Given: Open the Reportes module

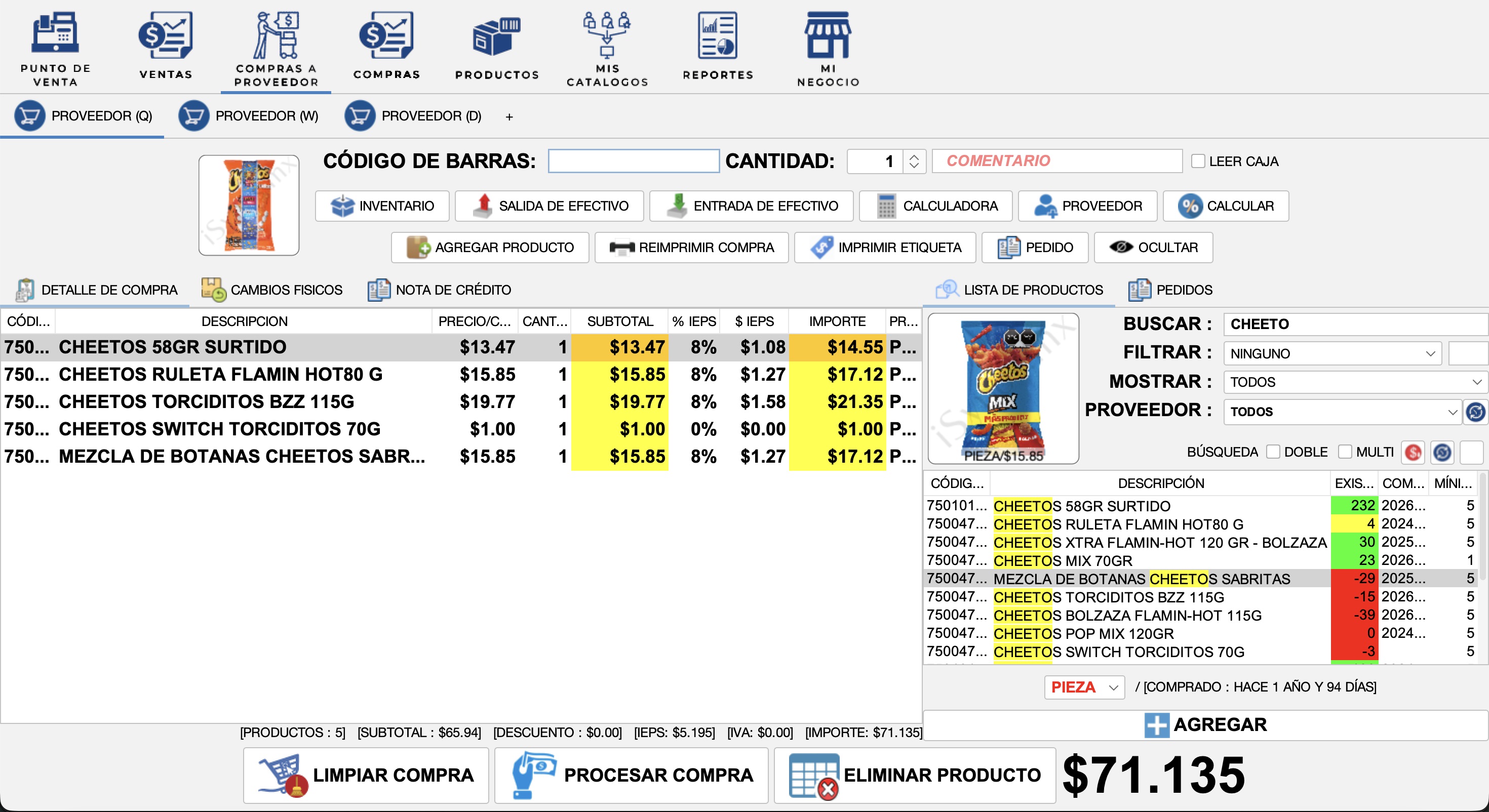Looking at the screenshot, I should pos(718,45).
